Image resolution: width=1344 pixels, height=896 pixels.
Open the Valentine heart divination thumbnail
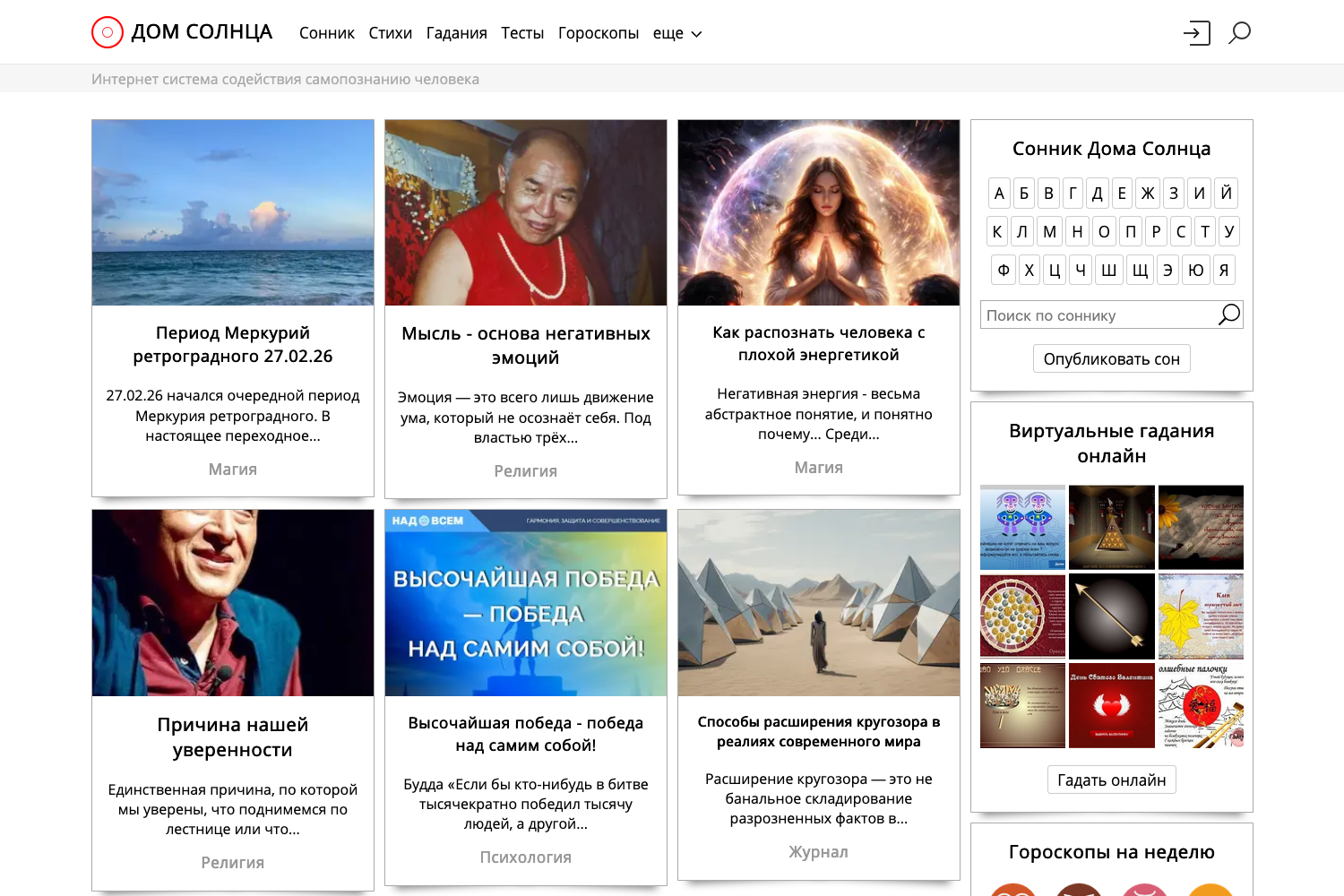[x=1112, y=705]
